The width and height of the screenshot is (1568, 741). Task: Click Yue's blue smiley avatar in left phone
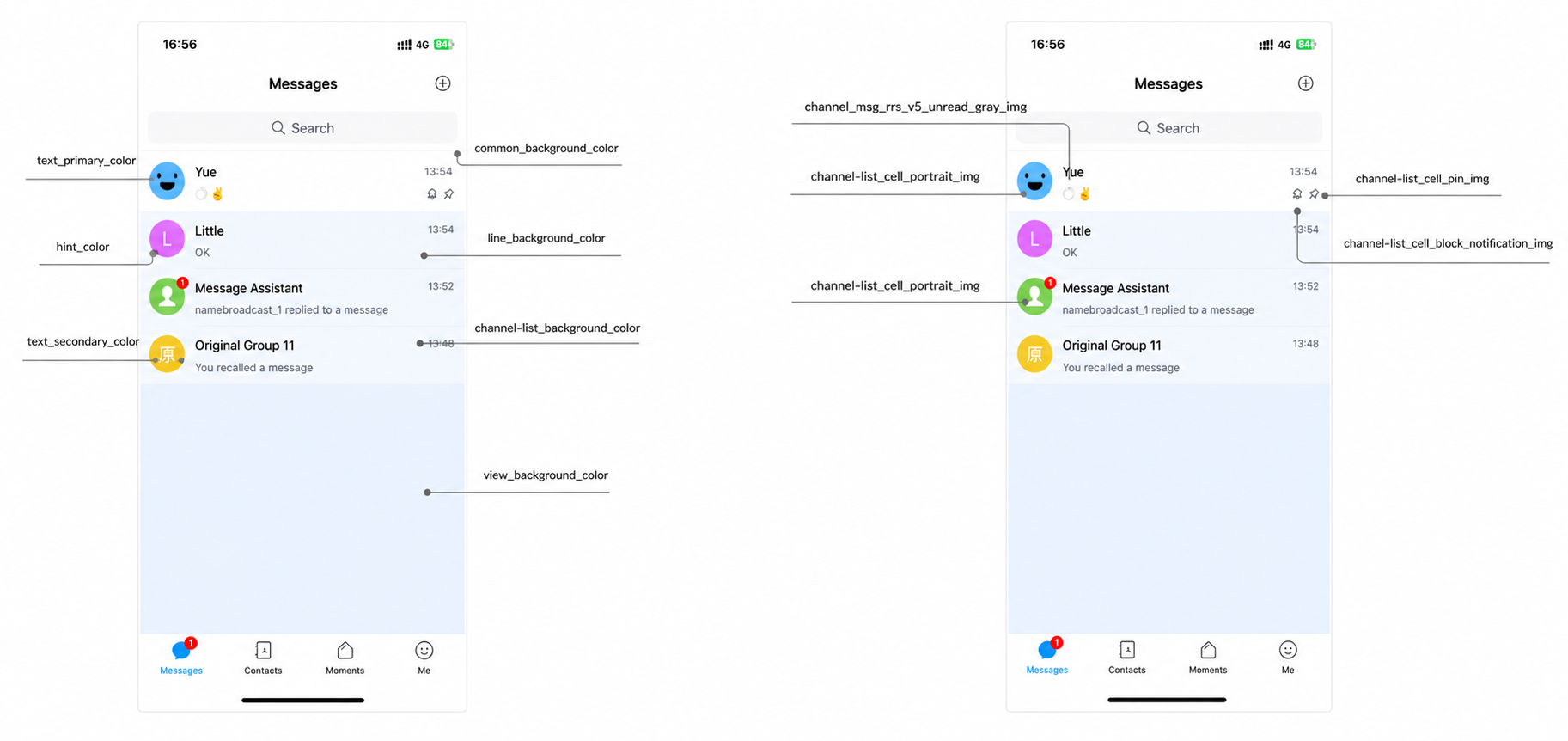point(168,181)
